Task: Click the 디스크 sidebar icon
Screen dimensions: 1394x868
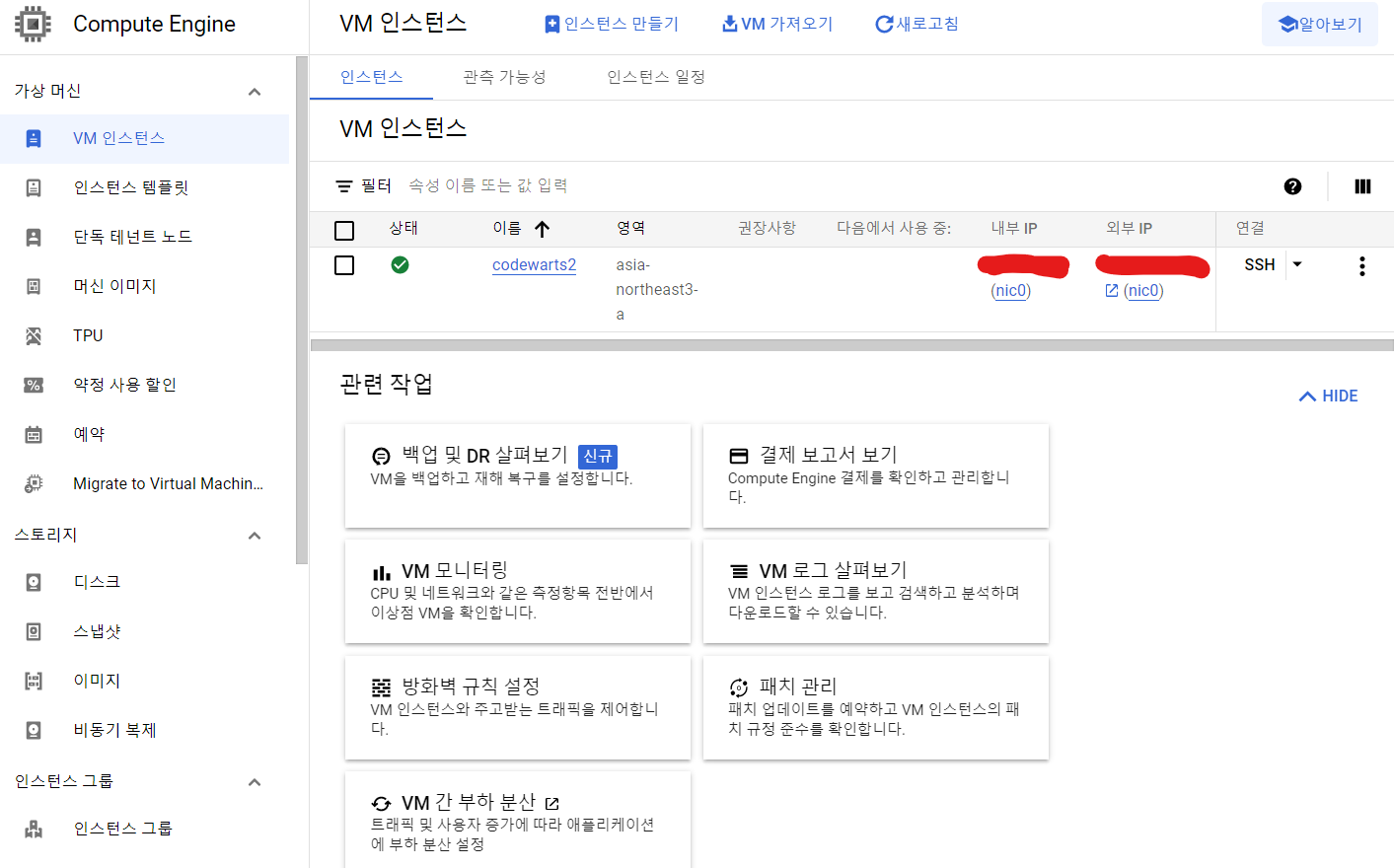Action: pyautogui.click(x=34, y=582)
